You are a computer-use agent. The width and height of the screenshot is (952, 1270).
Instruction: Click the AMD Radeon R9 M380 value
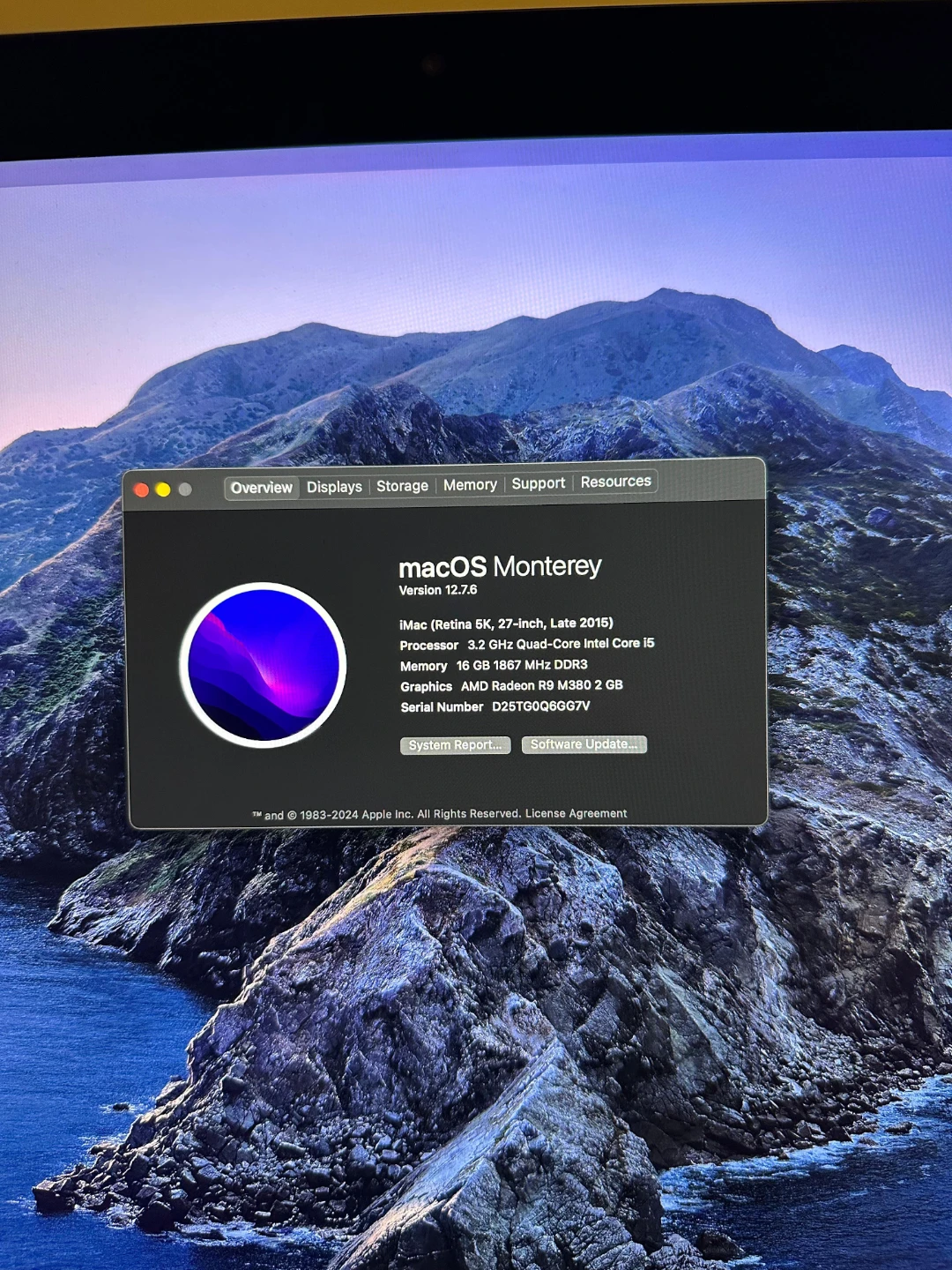(541, 685)
